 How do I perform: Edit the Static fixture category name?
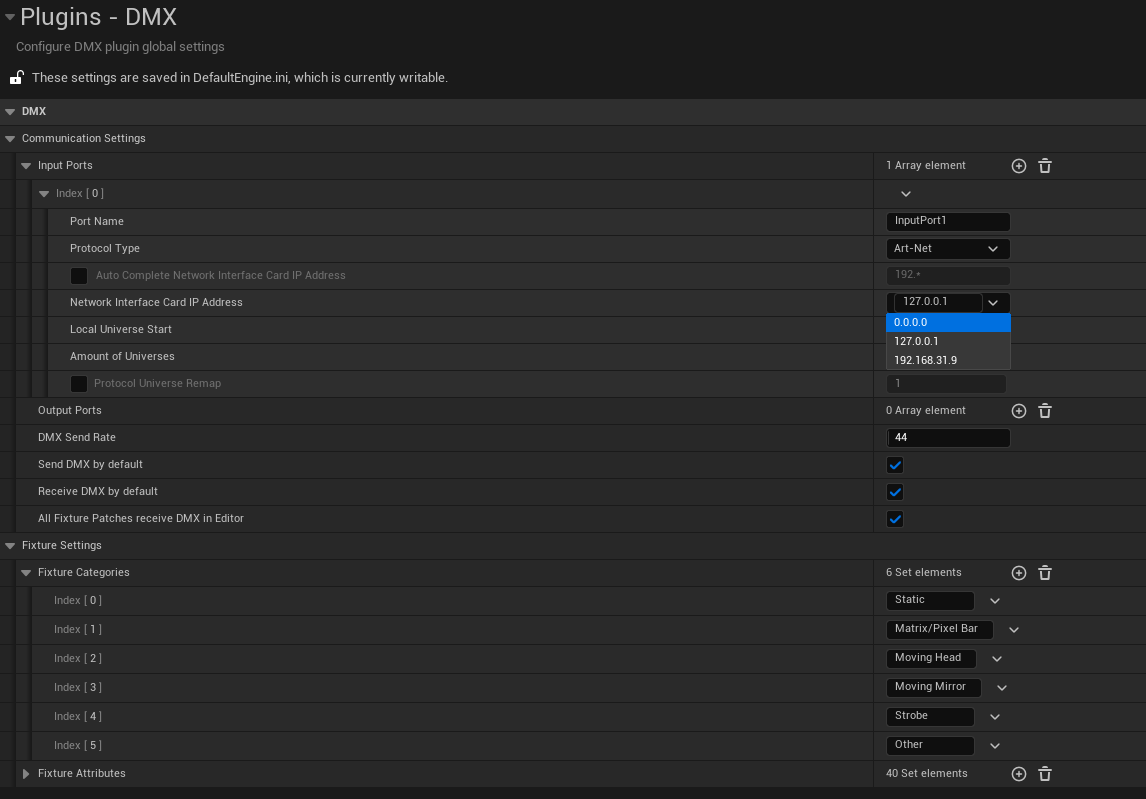tap(930, 600)
